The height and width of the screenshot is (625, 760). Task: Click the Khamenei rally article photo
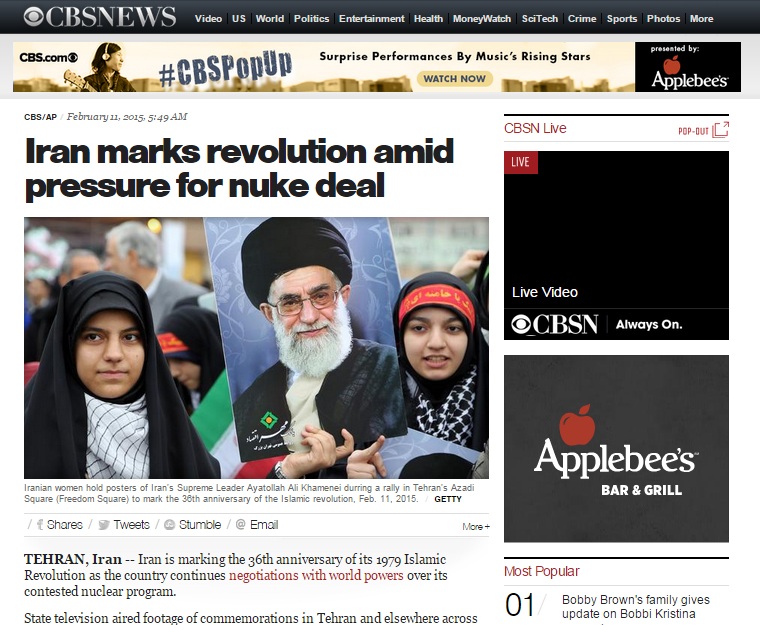pyautogui.click(x=256, y=348)
